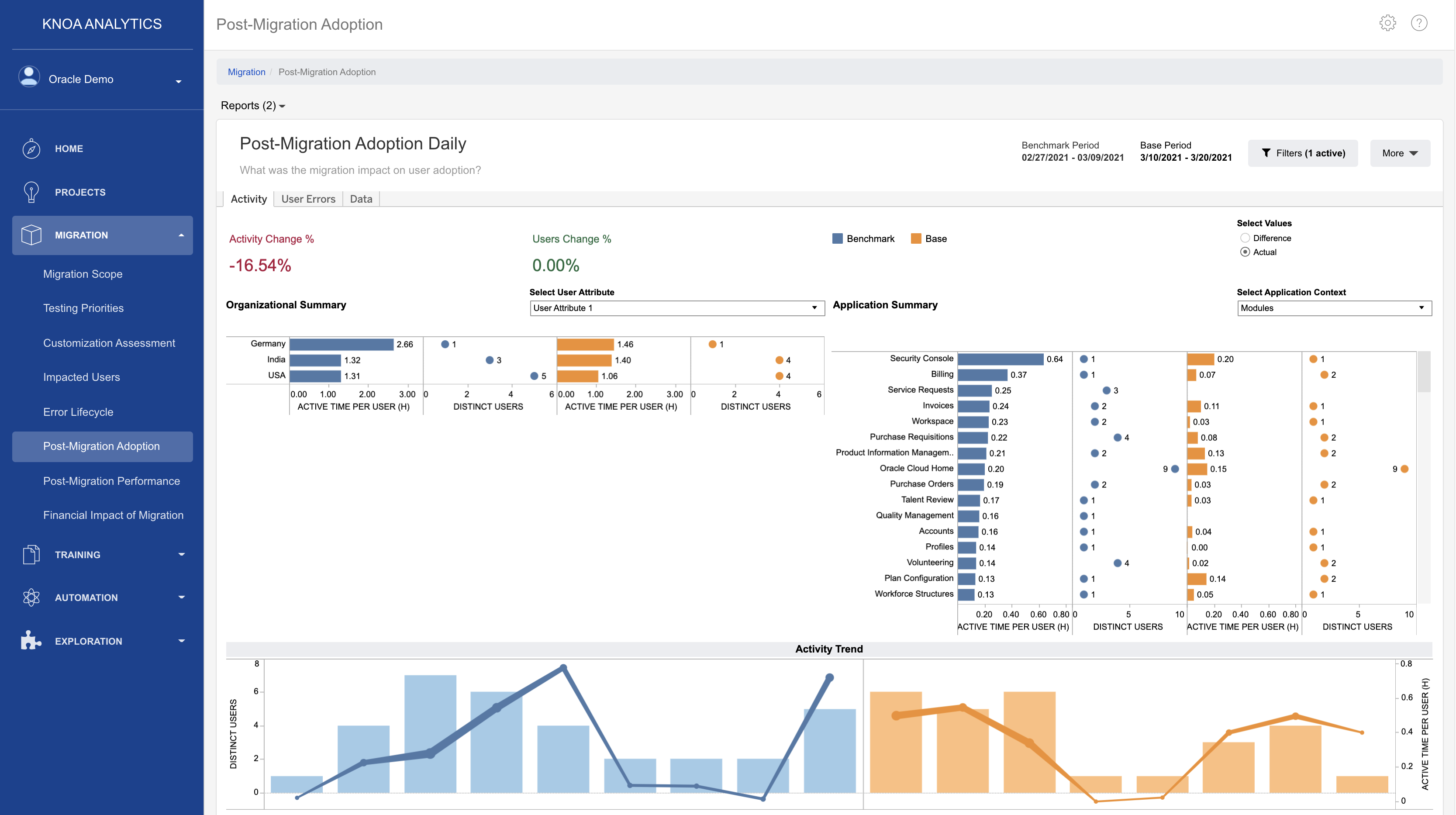Image resolution: width=1456 pixels, height=815 pixels.
Task: Switch to the Data tab
Action: (361, 199)
